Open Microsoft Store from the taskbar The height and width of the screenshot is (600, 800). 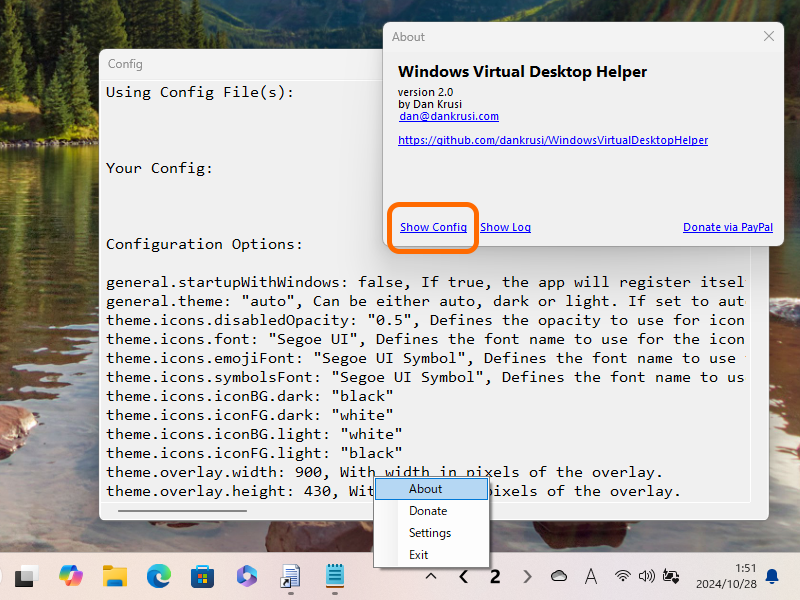pyautogui.click(x=203, y=577)
